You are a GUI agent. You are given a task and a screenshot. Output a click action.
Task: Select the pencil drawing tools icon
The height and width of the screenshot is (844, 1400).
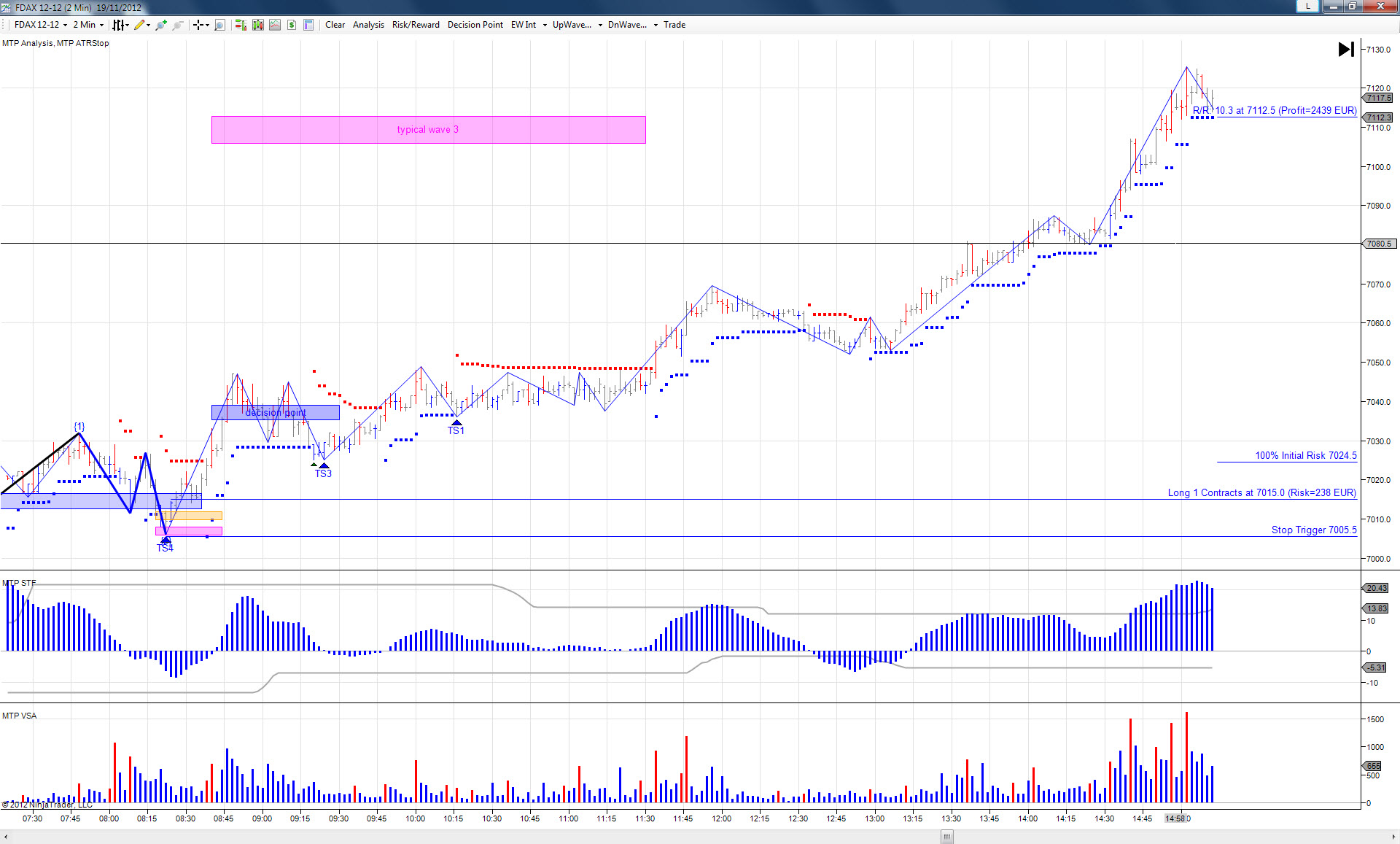click(139, 25)
